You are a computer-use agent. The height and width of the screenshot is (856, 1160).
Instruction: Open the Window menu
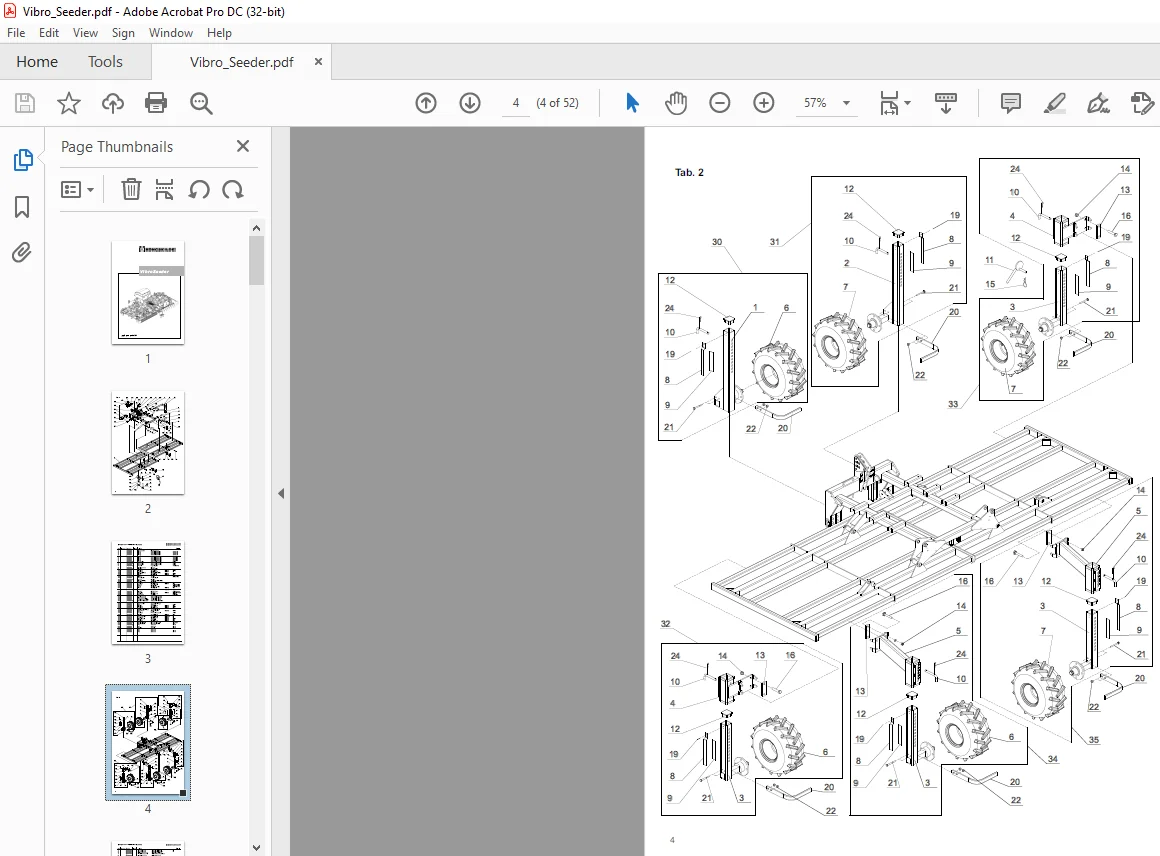171,33
